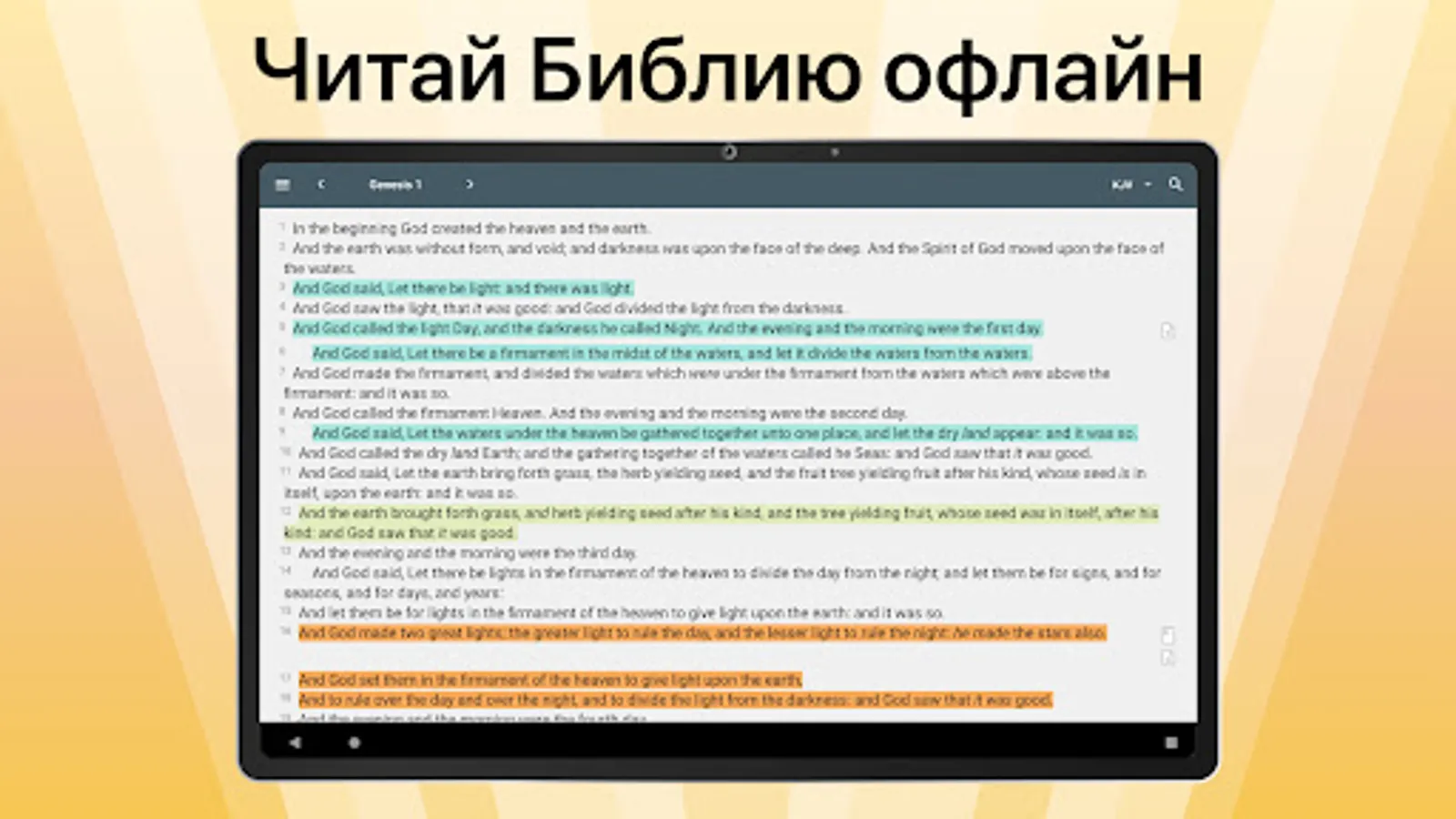The image size is (1456, 819).
Task: Select highlighted verse 'And God called the light Day'
Action: 667,329
